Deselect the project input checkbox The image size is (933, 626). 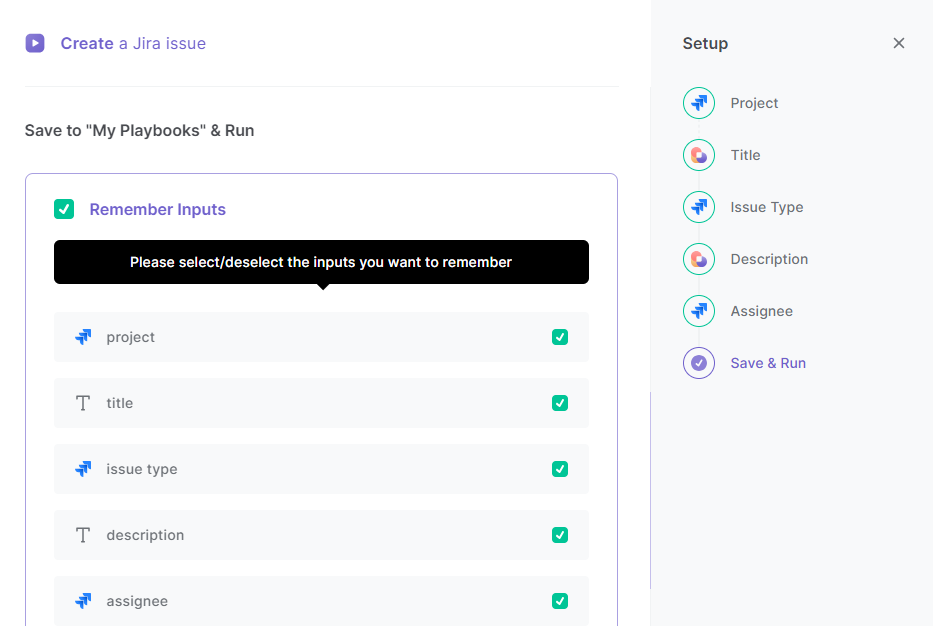pyautogui.click(x=560, y=337)
